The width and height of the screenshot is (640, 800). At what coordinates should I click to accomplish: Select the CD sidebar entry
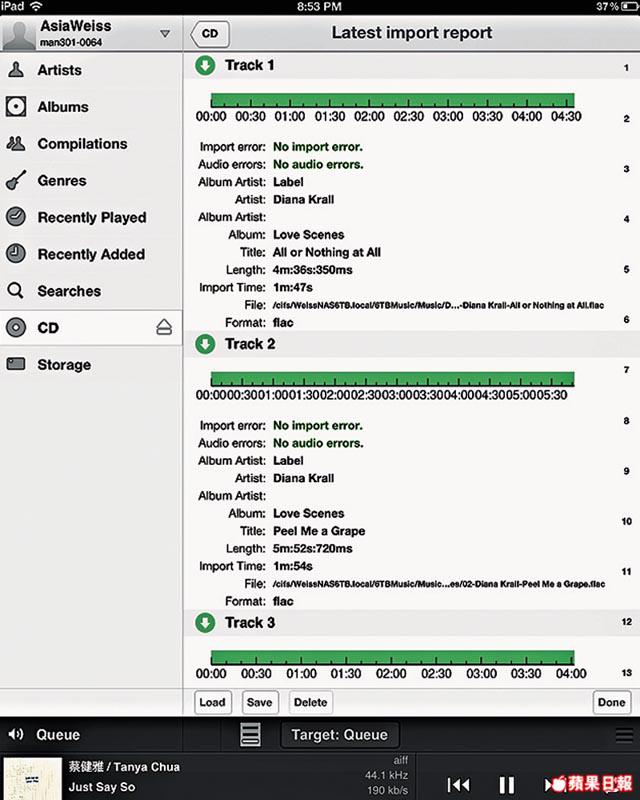(x=91, y=328)
